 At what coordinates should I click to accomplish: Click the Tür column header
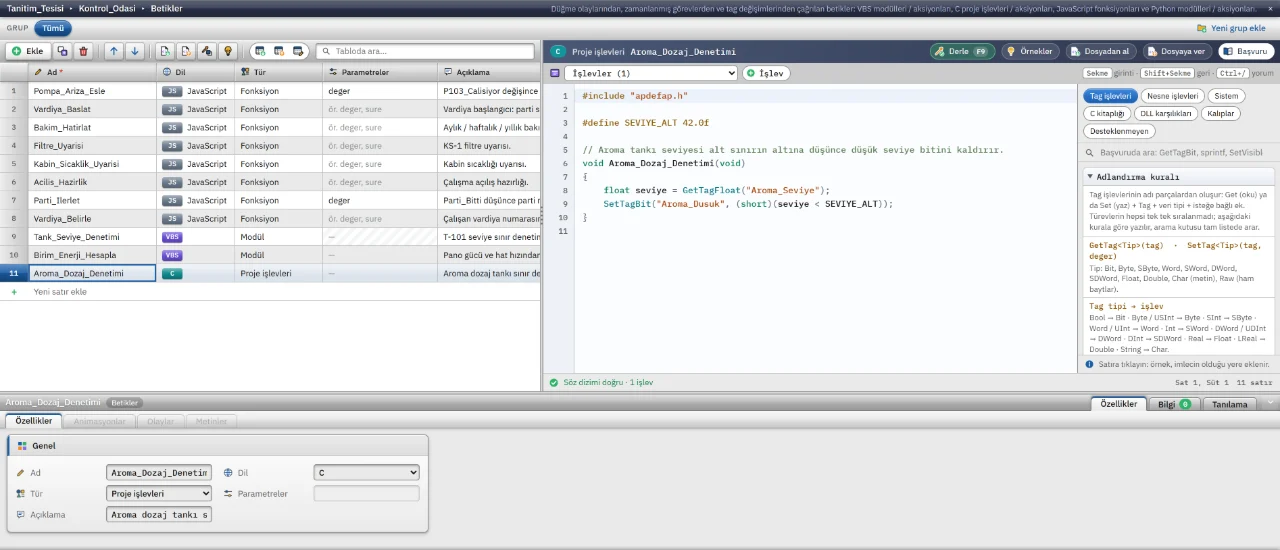tap(279, 72)
